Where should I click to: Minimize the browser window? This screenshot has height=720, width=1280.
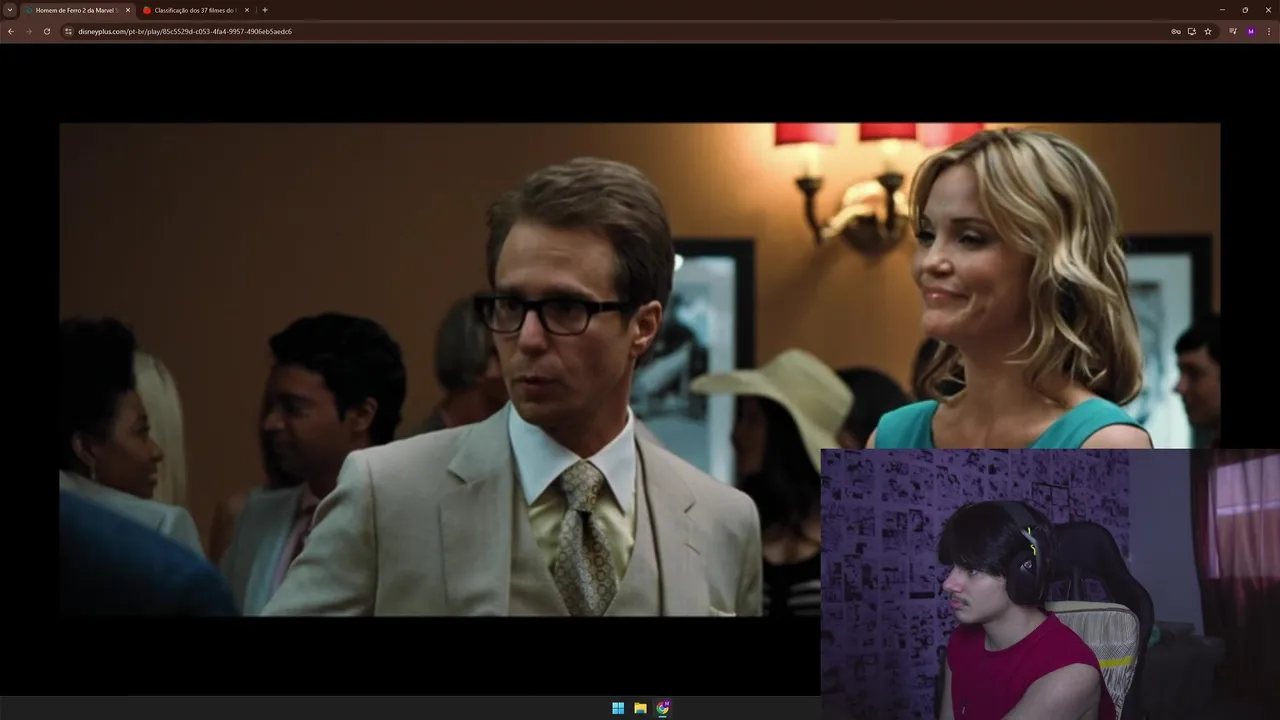pyautogui.click(x=1222, y=10)
